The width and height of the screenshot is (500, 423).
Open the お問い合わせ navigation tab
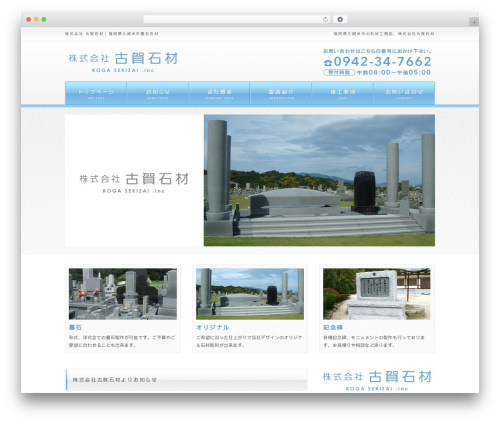pyautogui.click(x=404, y=93)
